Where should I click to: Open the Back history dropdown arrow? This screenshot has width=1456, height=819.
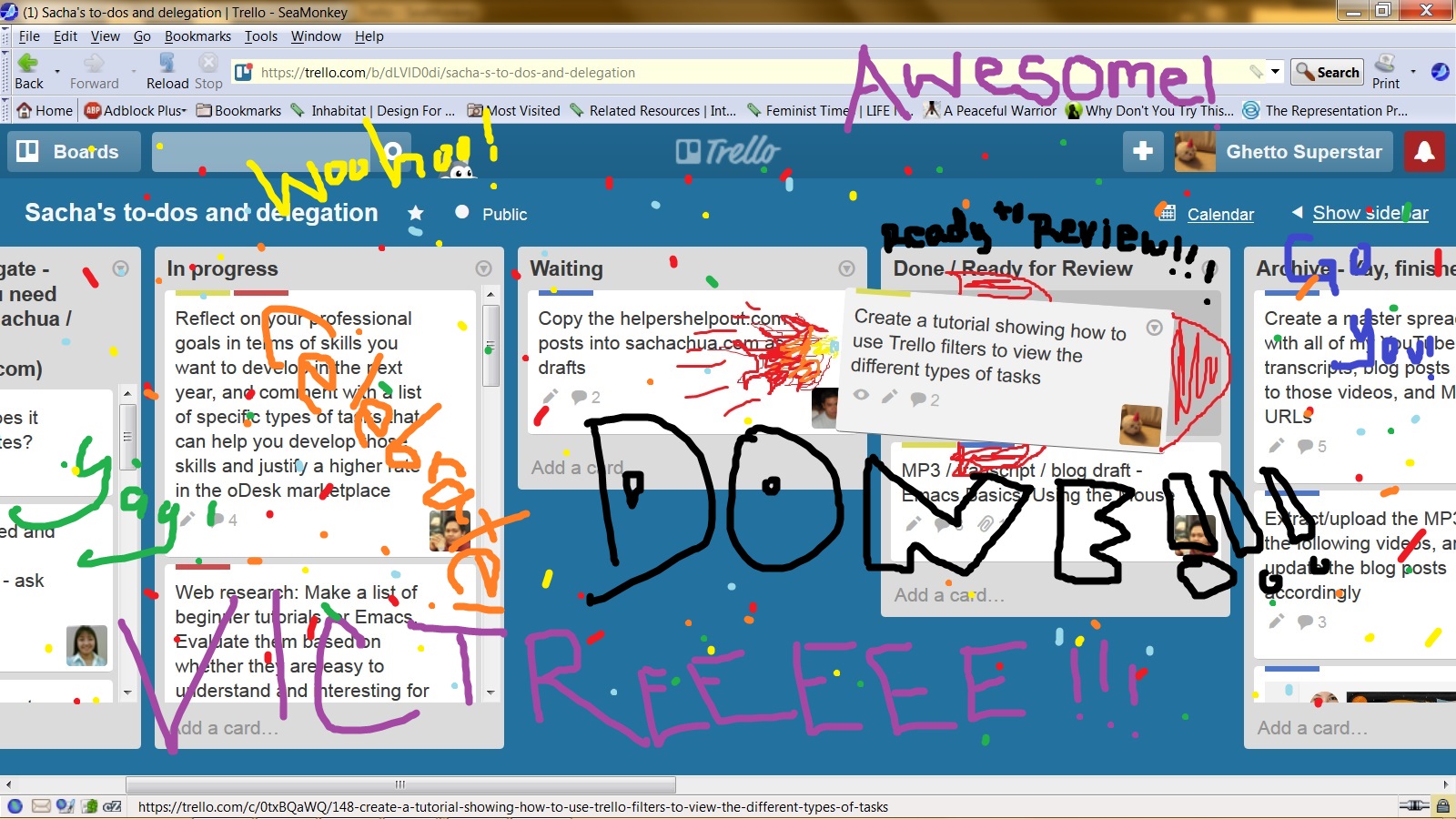[57, 71]
